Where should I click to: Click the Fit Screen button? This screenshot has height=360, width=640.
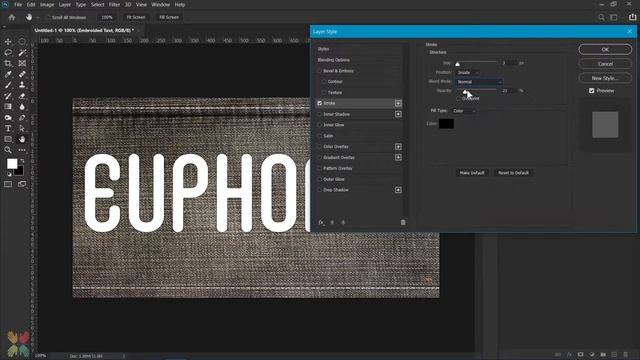(x=136, y=17)
